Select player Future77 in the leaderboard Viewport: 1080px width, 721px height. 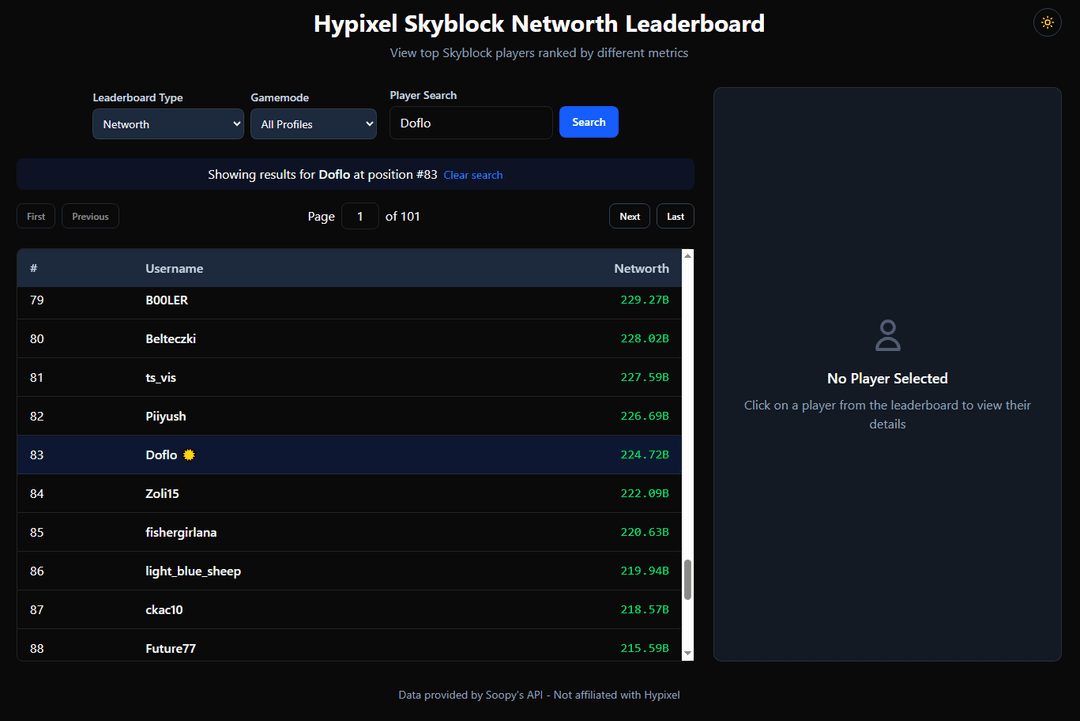pyautogui.click(x=170, y=648)
